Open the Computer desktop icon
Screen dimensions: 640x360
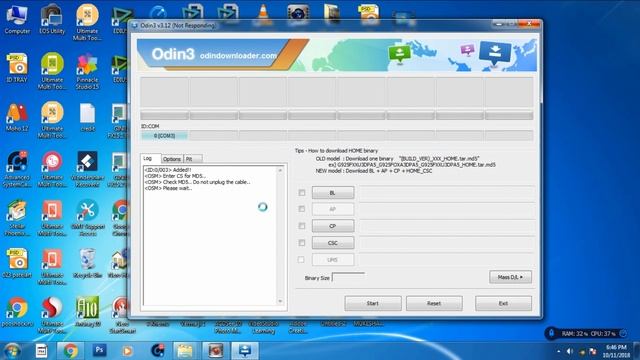pos(17,20)
